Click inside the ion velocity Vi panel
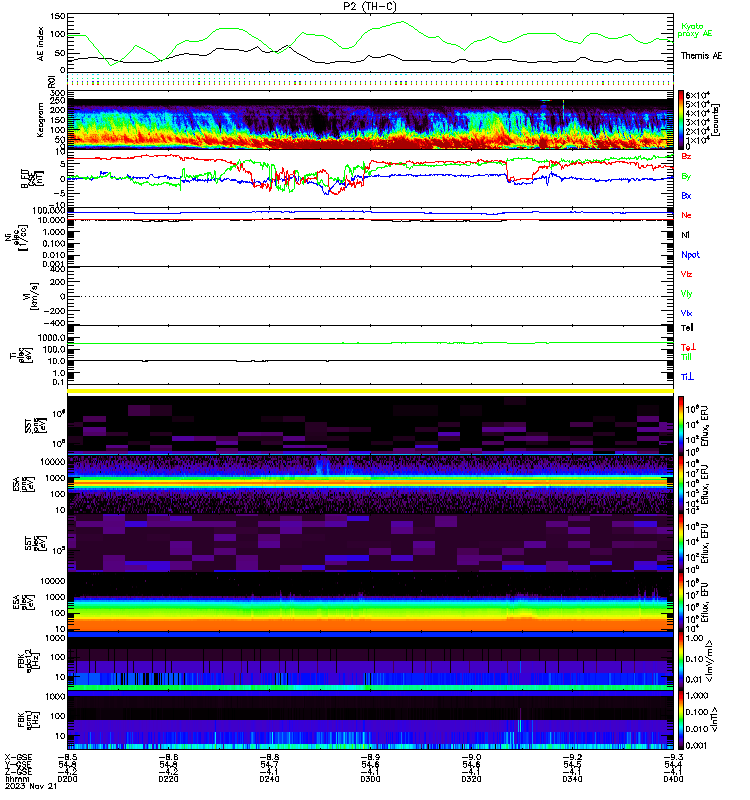The width and height of the screenshot is (750, 800). pyautogui.click(x=370, y=296)
